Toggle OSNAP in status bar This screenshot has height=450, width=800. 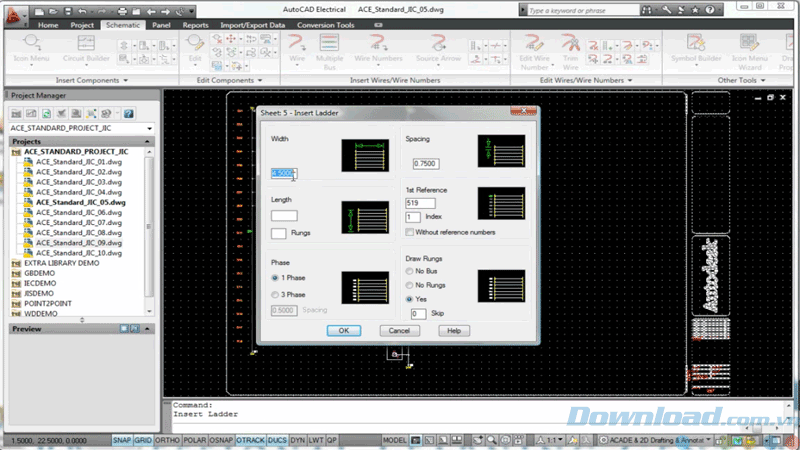(221, 440)
